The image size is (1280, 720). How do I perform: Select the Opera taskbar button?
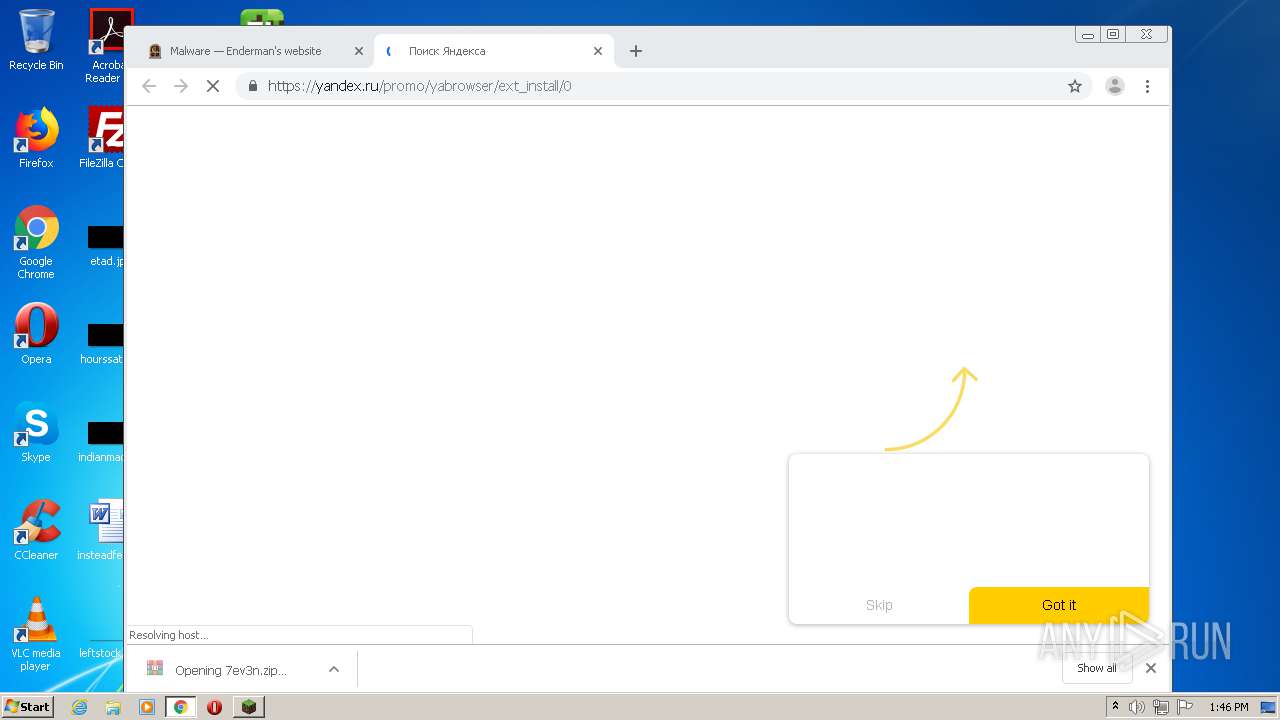coord(214,707)
